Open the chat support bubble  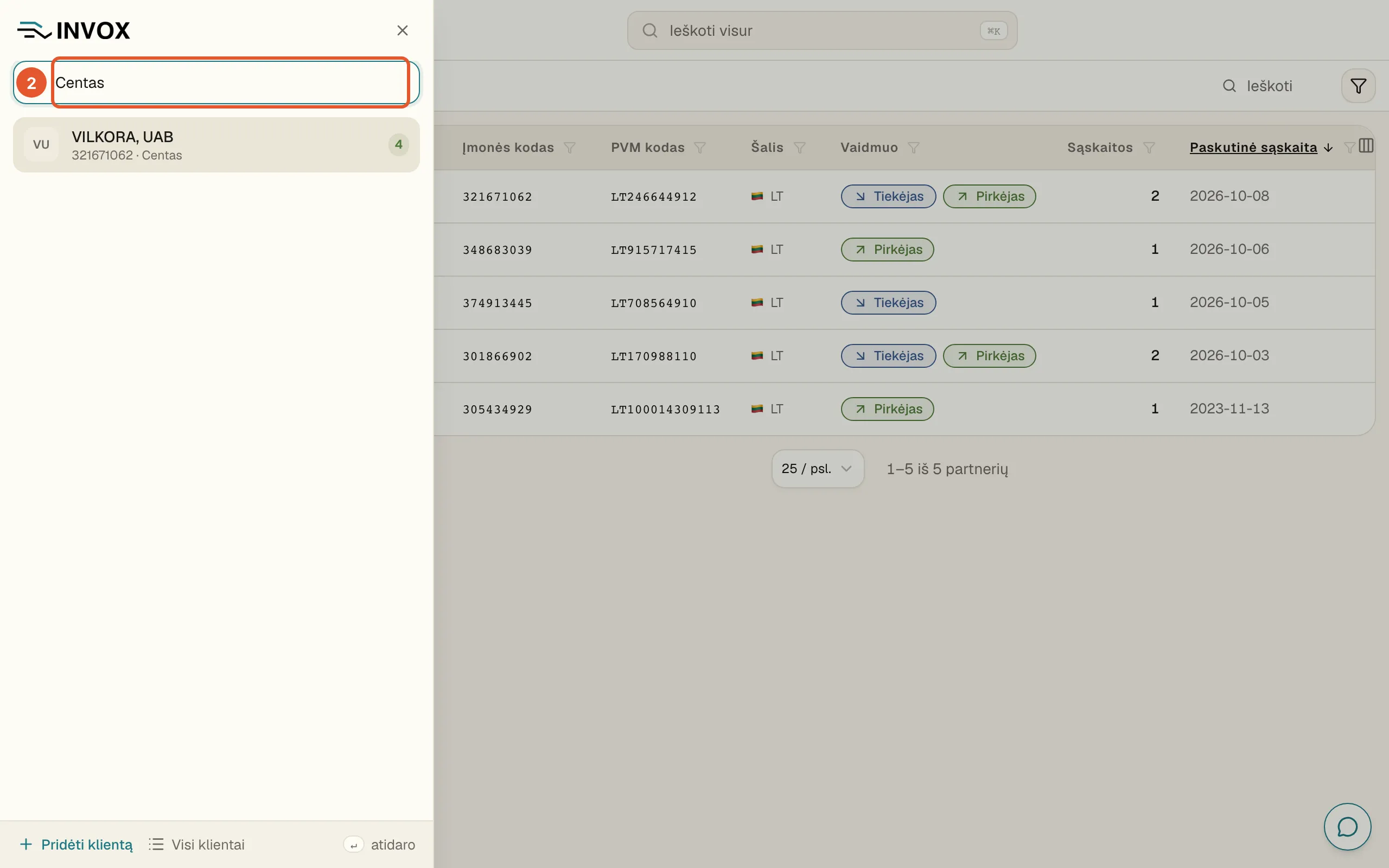click(x=1347, y=827)
